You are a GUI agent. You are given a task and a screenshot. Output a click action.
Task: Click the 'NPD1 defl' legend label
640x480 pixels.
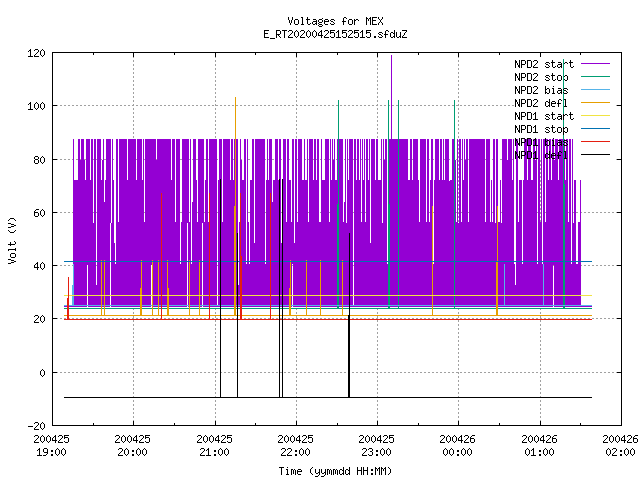click(541, 156)
